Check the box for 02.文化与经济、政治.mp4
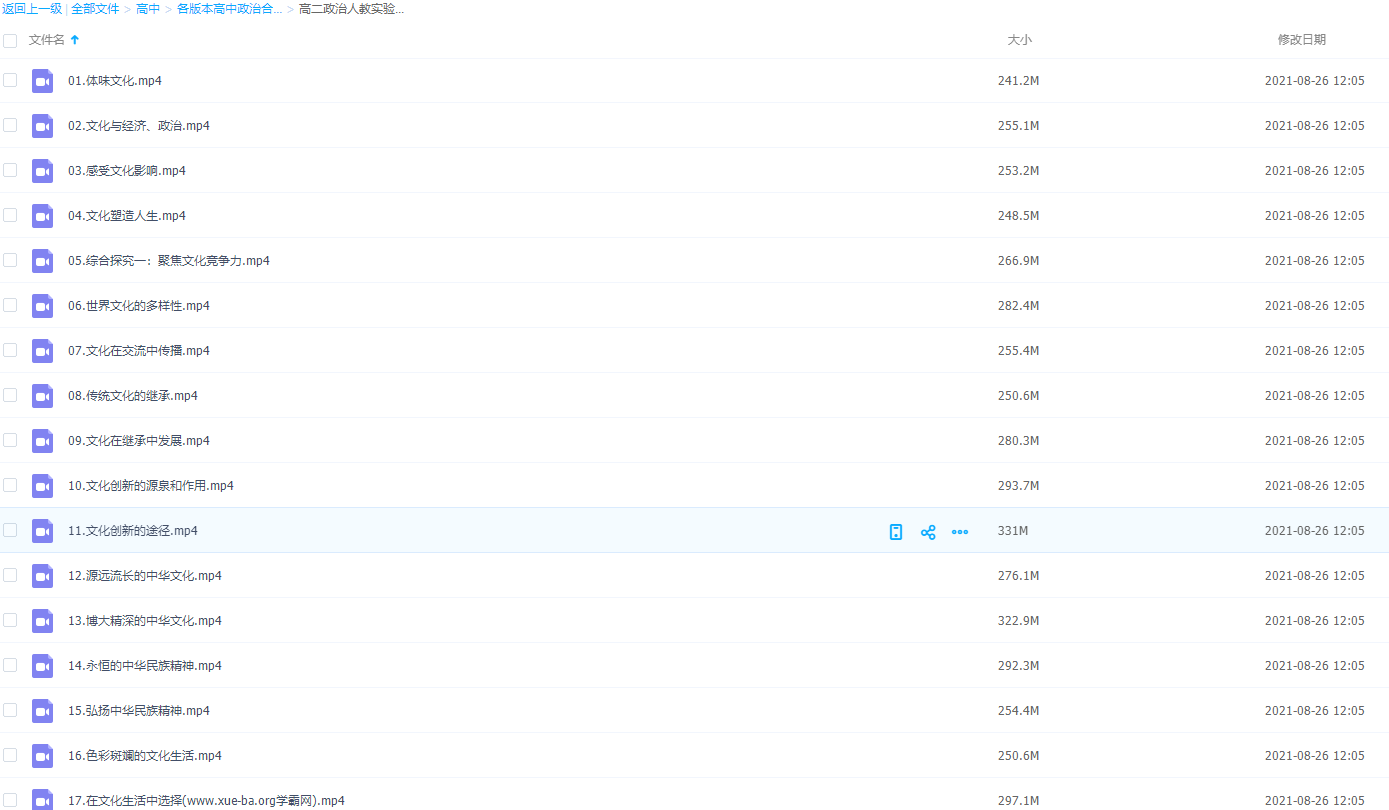 tap(10, 125)
